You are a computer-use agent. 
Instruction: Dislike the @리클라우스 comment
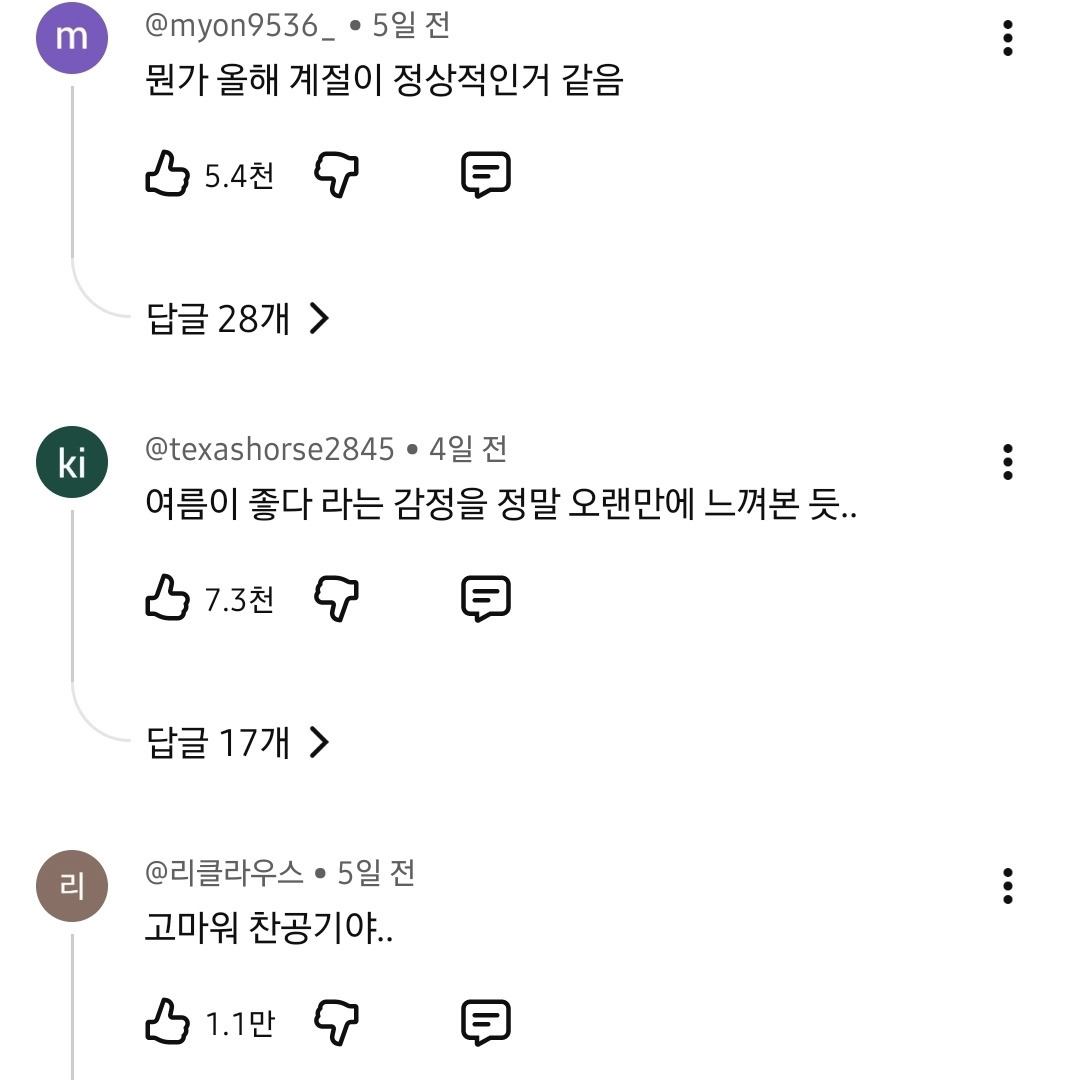[x=336, y=1022]
